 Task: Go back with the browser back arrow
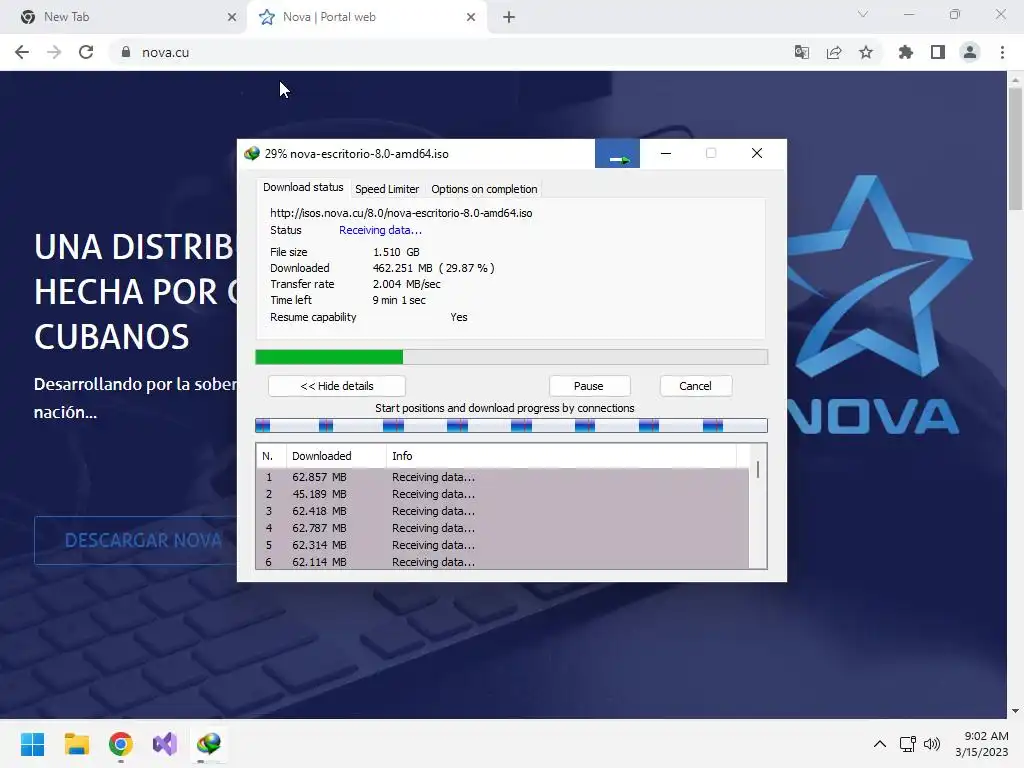(x=22, y=52)
